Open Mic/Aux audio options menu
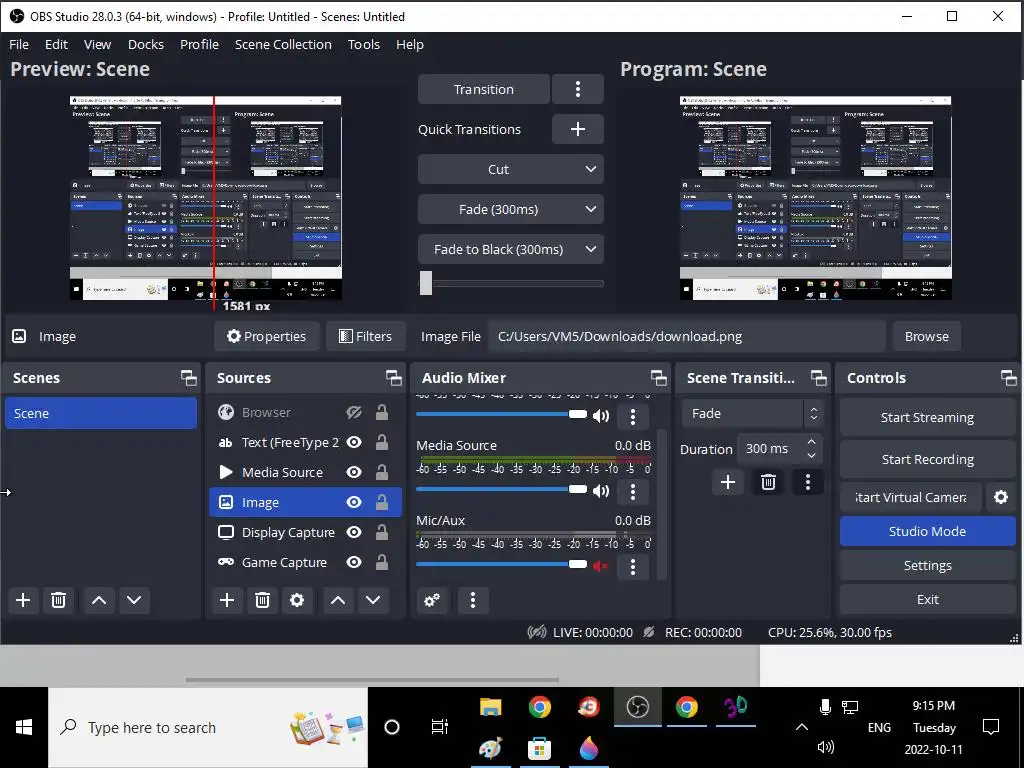1024x768 pixels. 632,566
